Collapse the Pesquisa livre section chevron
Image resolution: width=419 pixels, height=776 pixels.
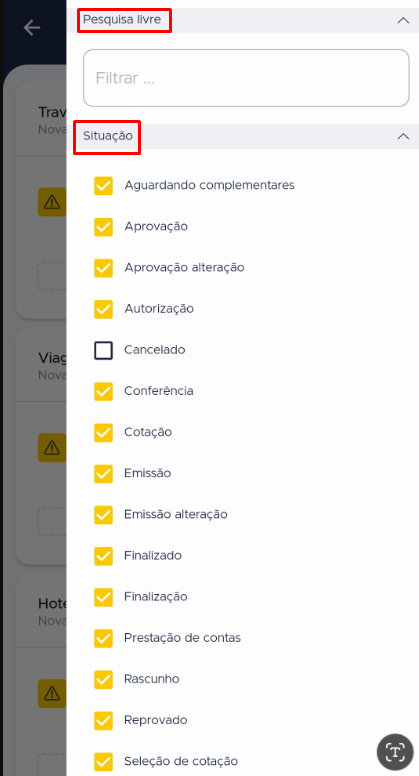pos(403,21)
